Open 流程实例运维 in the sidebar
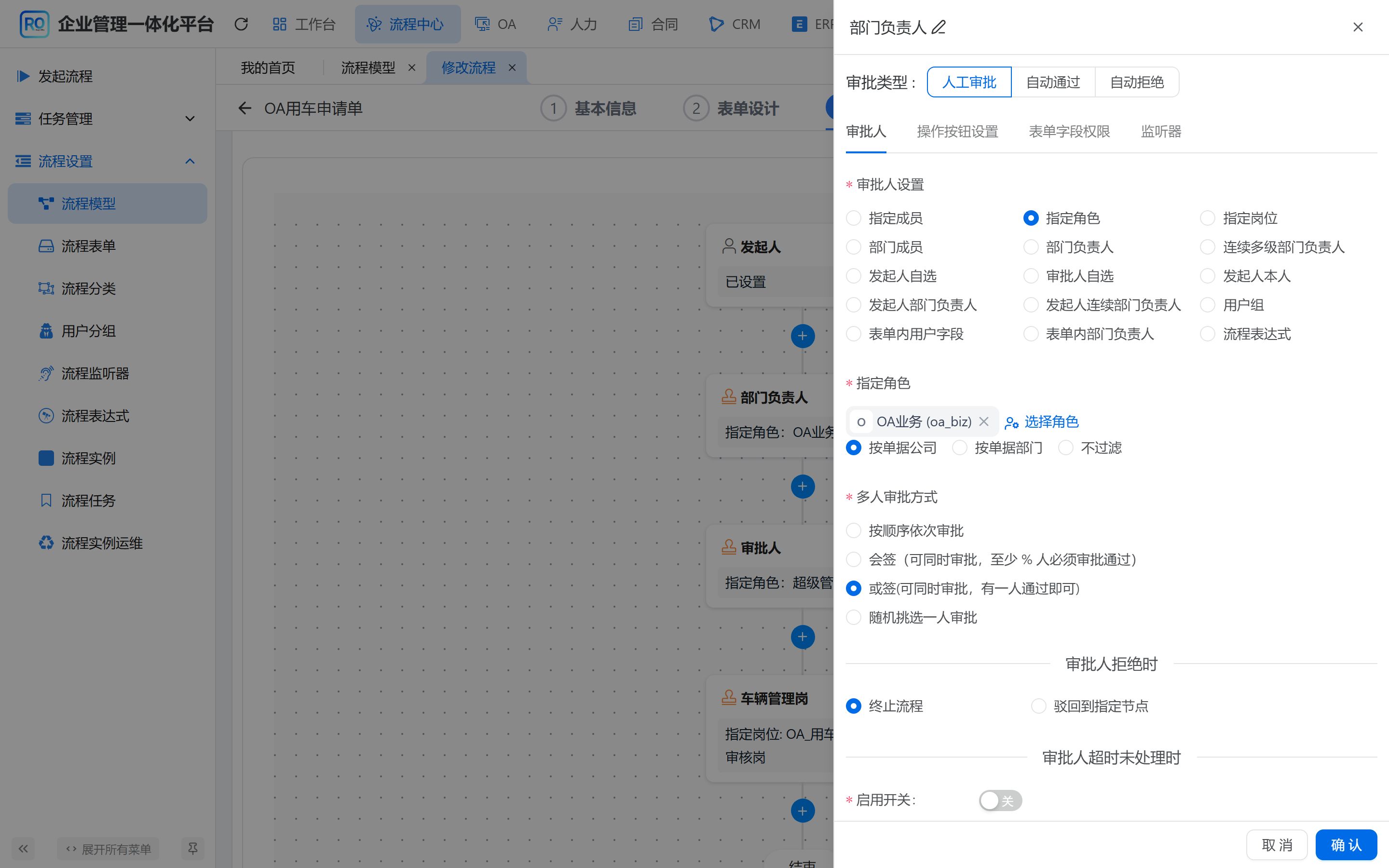Viewport: 1389px width, 868px height. click(x=108, y=542)
